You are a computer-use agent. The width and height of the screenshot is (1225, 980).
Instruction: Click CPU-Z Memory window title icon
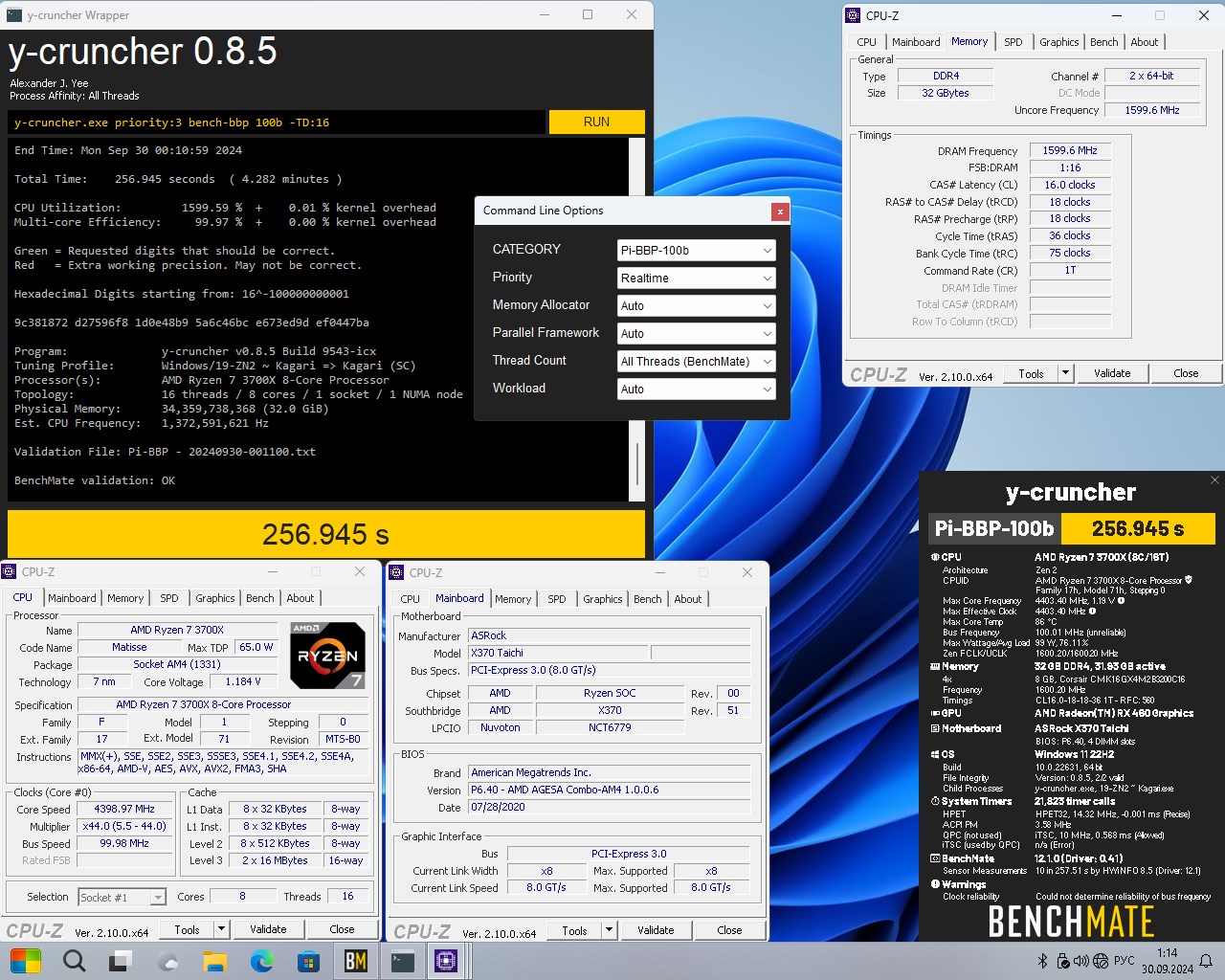point(853,15)
